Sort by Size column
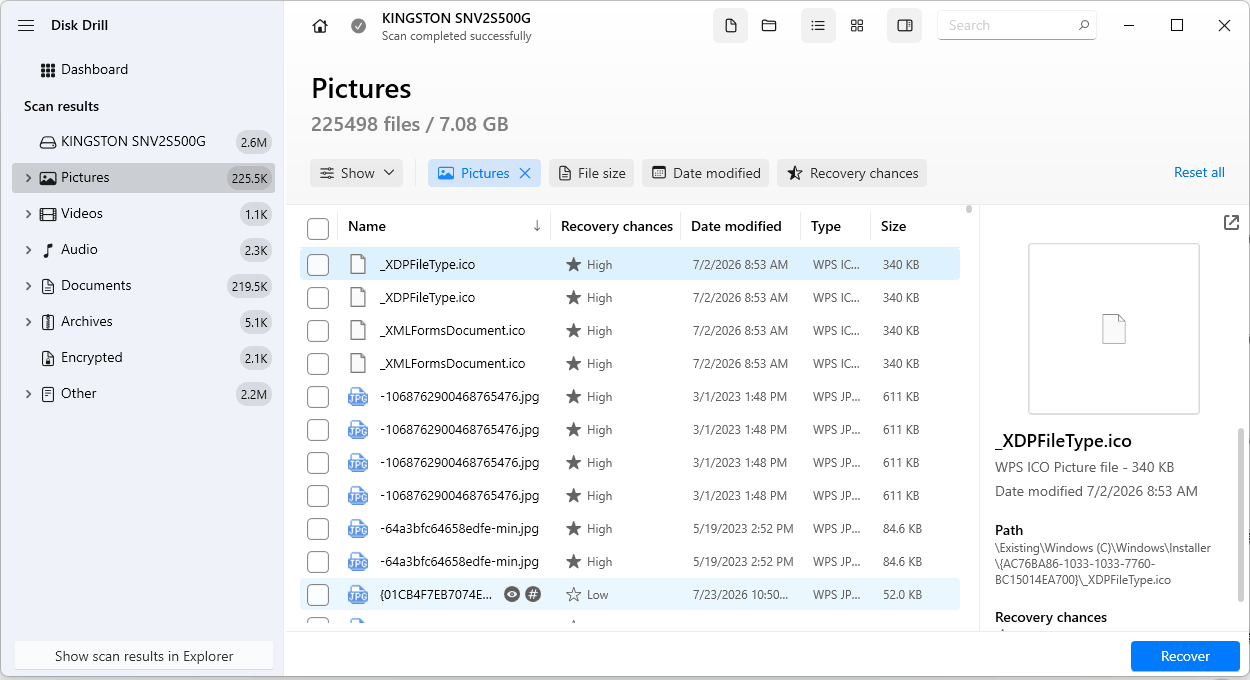 click(x=893, y=226)
